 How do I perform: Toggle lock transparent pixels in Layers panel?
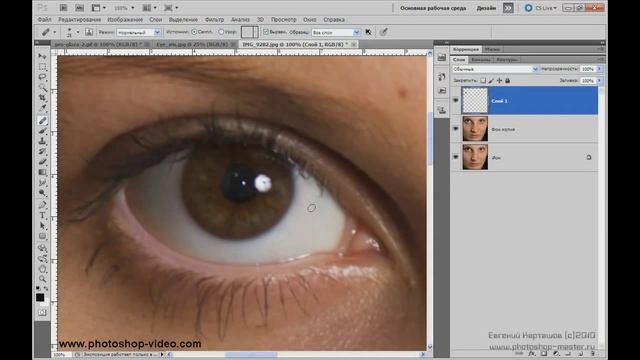(483, 80)
